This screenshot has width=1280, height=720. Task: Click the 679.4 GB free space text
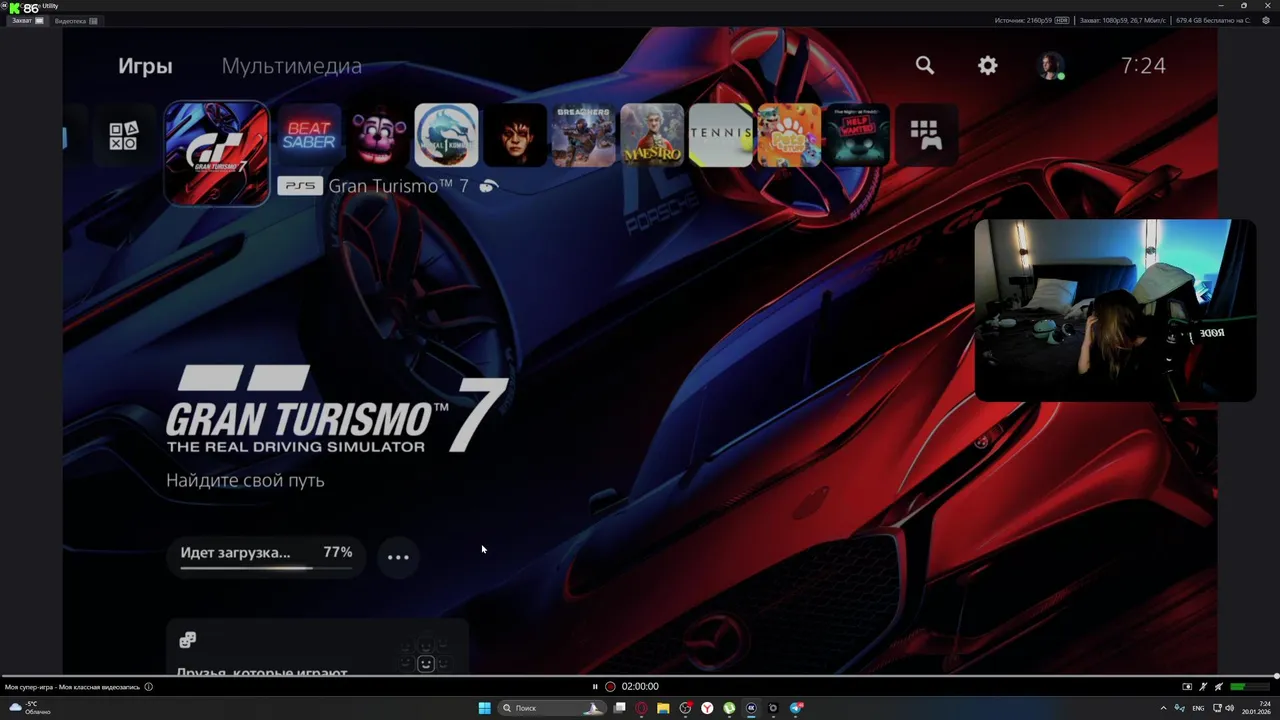[1213, 20]
